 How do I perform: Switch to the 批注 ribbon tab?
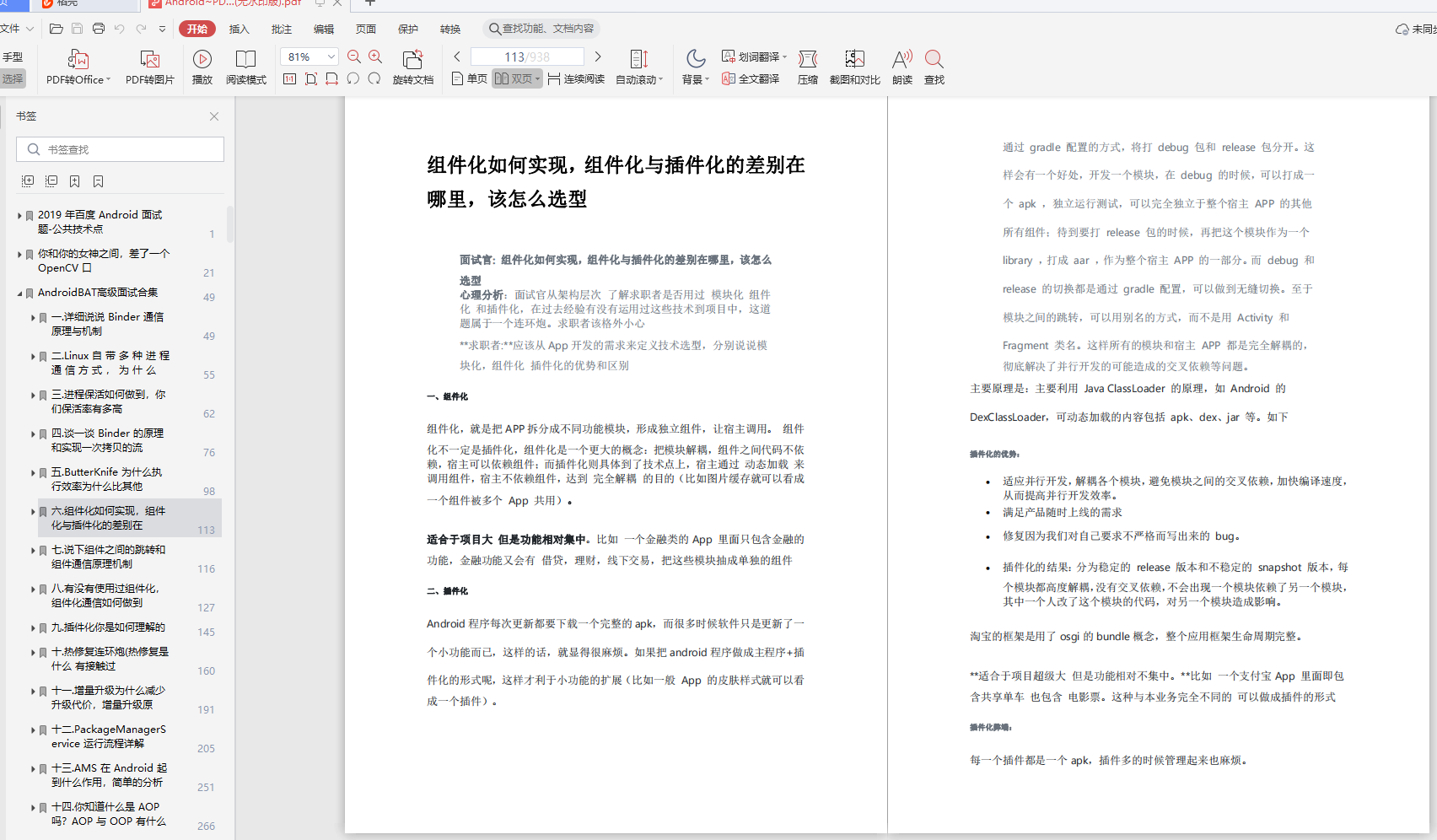click(282, 29)
